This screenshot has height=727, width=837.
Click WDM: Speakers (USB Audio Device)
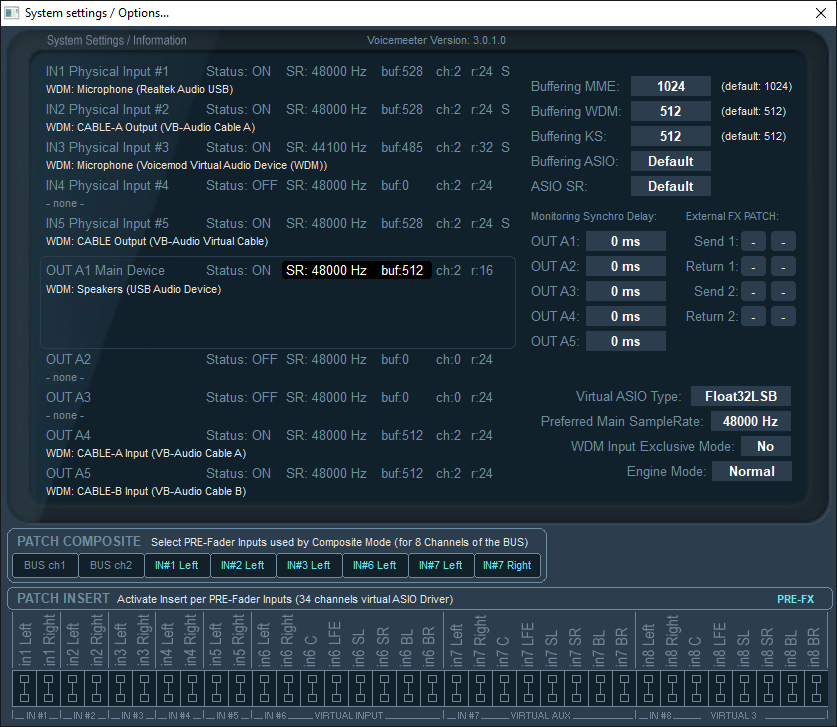(x=133, y=289)
